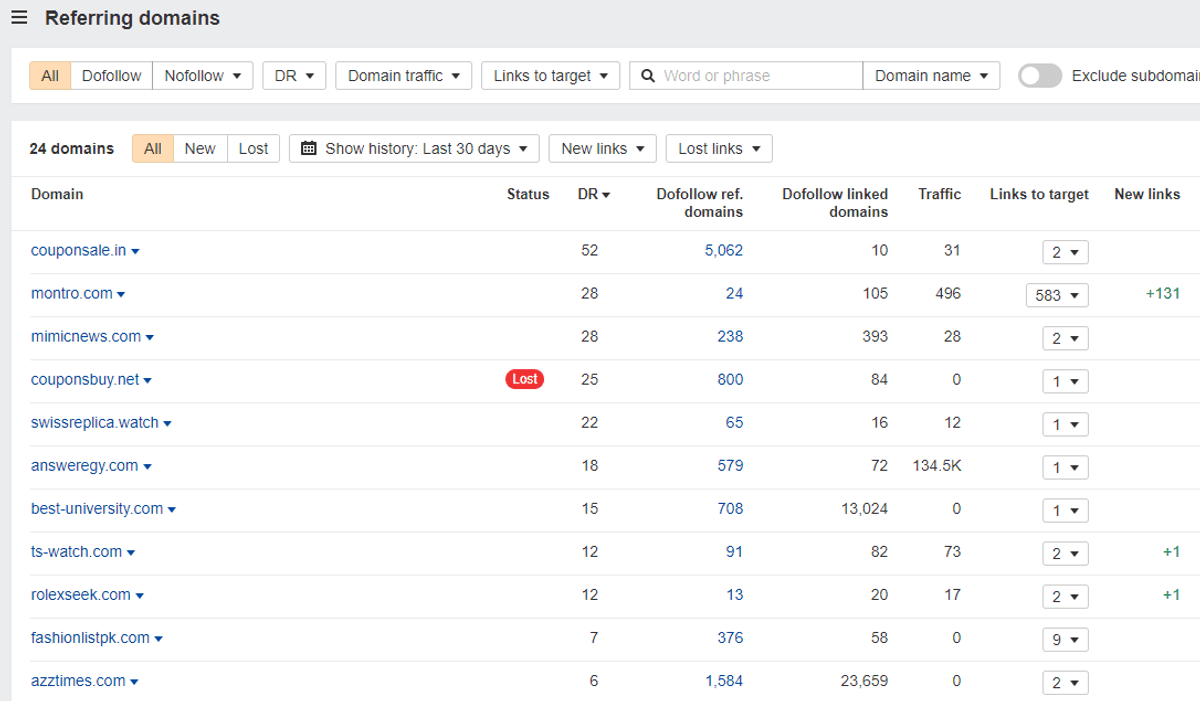This screenshot has height=701, width=1200.
Task: Open the Domain traffic filter dropdown
Action: (404, 76)
